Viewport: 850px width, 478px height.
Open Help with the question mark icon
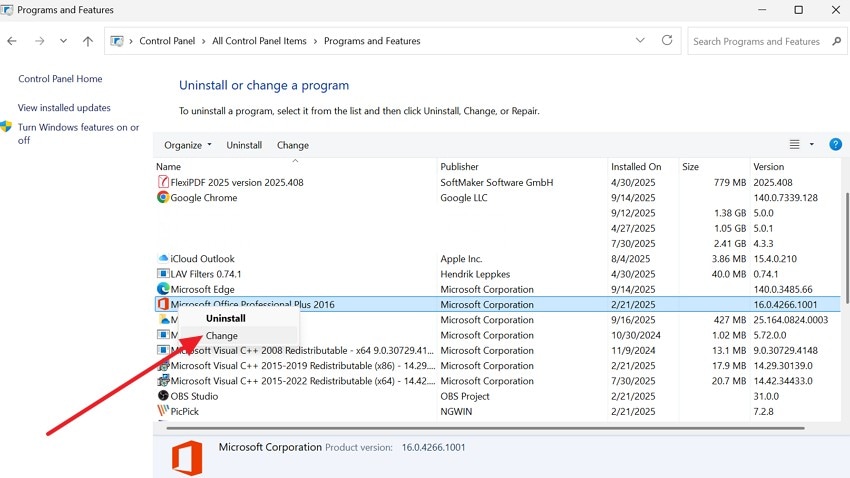point(835,144)
